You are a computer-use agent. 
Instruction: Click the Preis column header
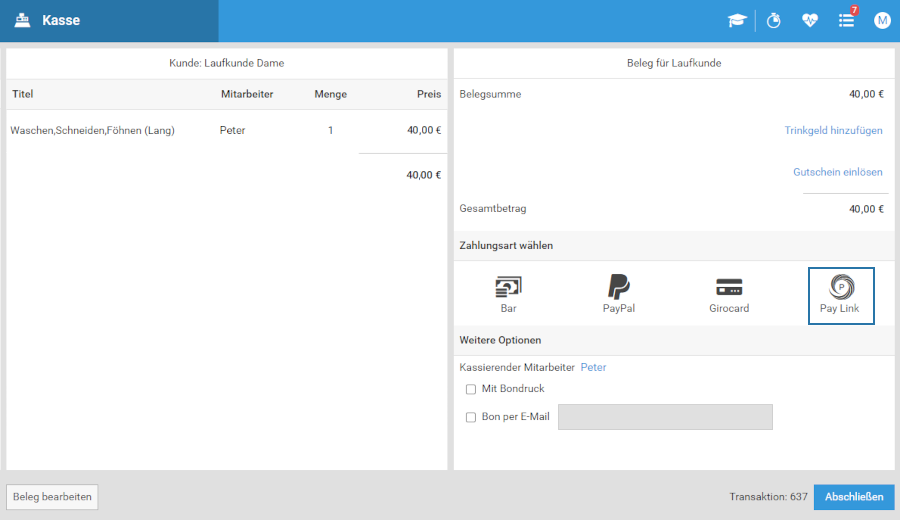point(429,94)
